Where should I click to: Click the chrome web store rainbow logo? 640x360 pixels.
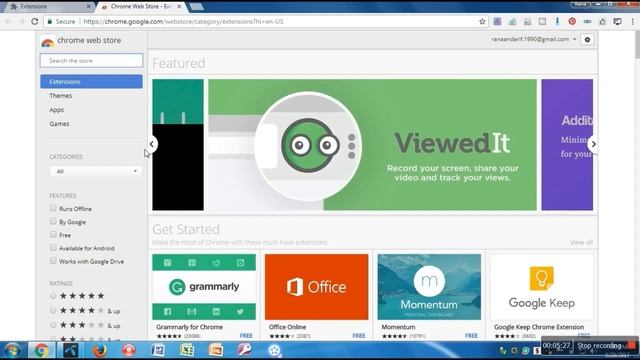47,42
